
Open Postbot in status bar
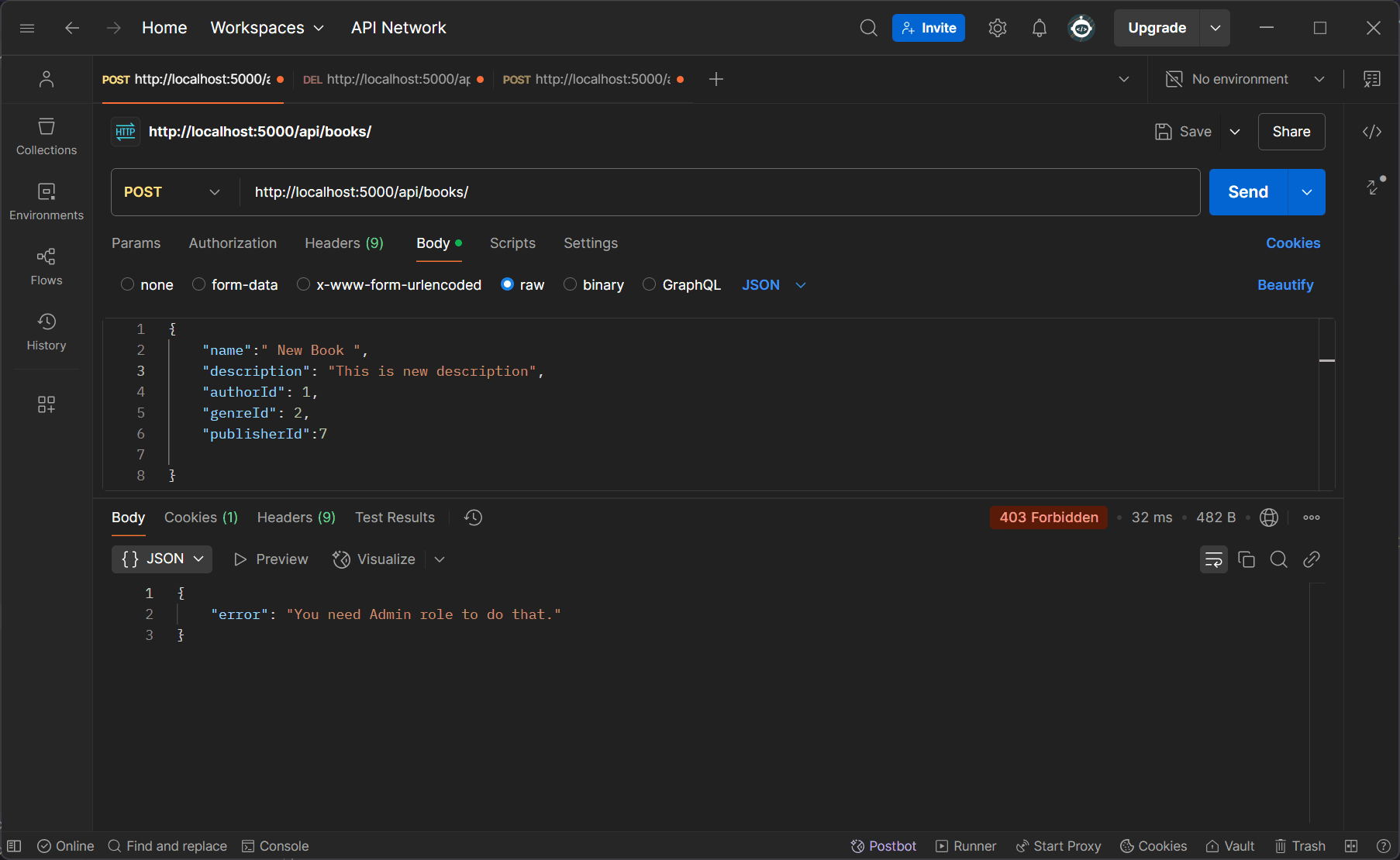(884, 846)
